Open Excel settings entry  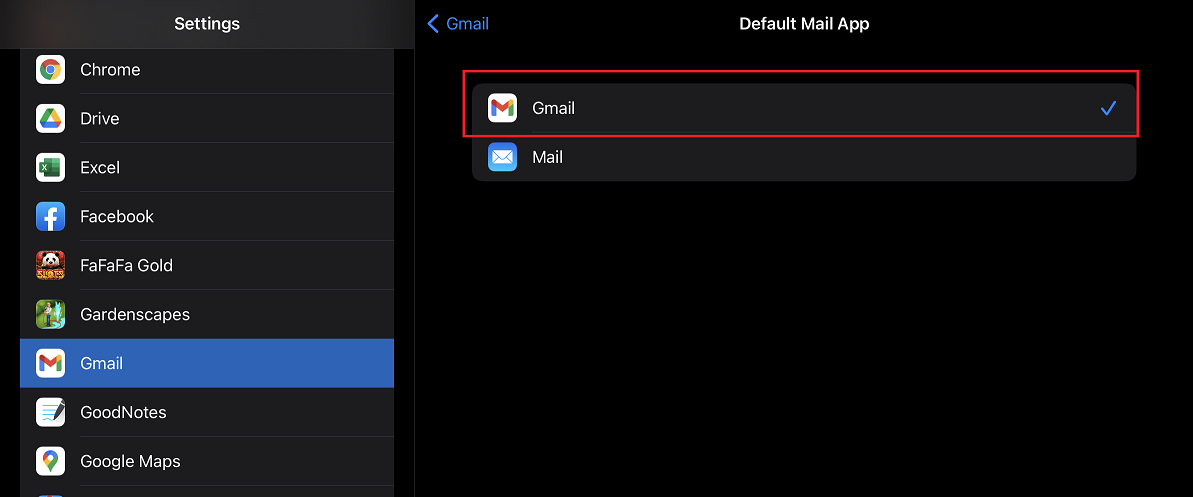207,167
